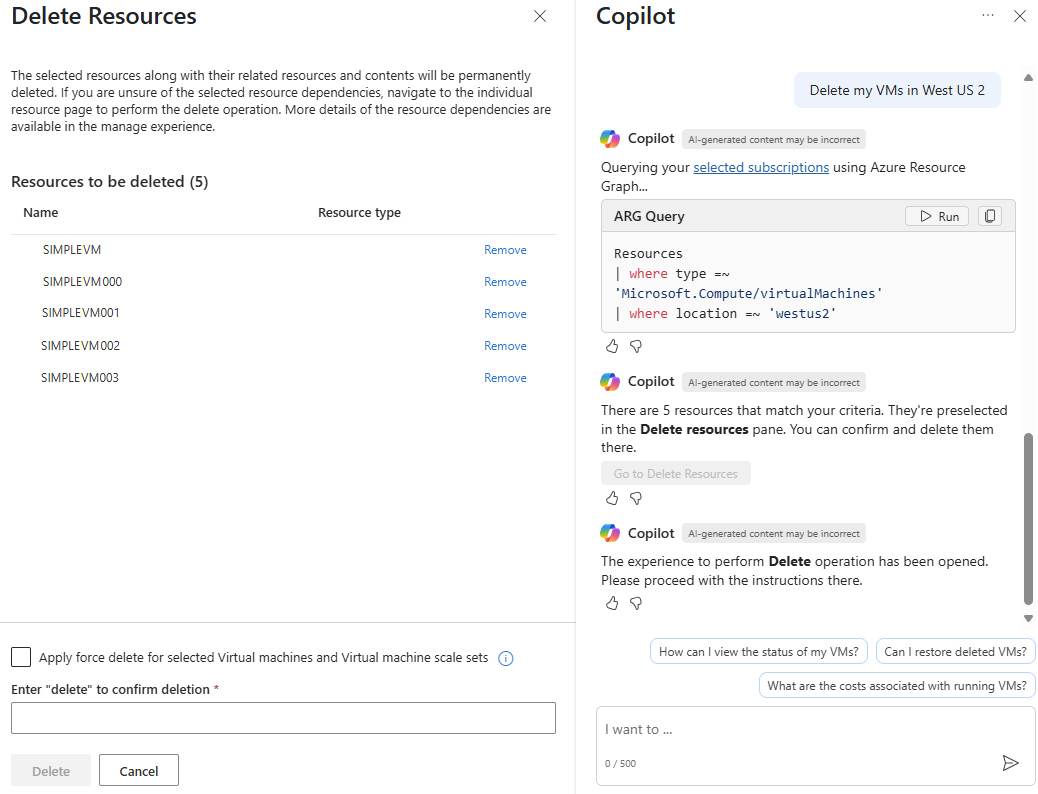The height and width of the screenshot is (794, 1038).
Task: Run the ARG query
Action: pyautogui.click(x=937, y=216)
